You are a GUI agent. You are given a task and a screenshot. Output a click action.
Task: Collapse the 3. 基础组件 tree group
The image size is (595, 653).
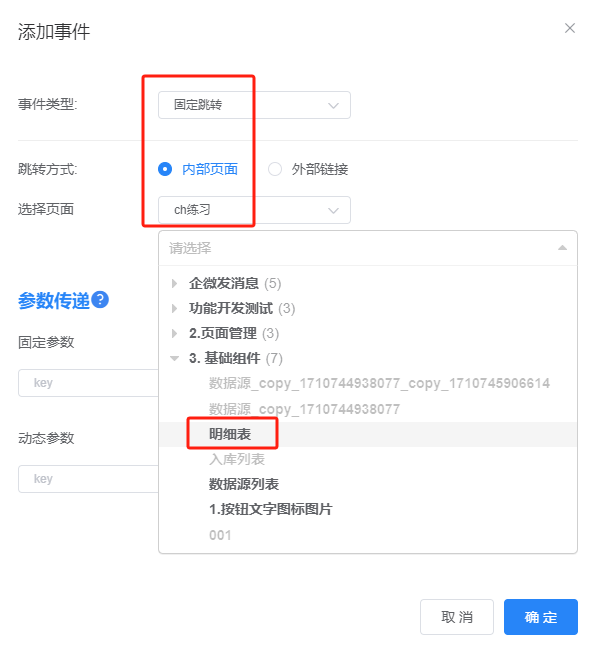click(x=174, y=358)
